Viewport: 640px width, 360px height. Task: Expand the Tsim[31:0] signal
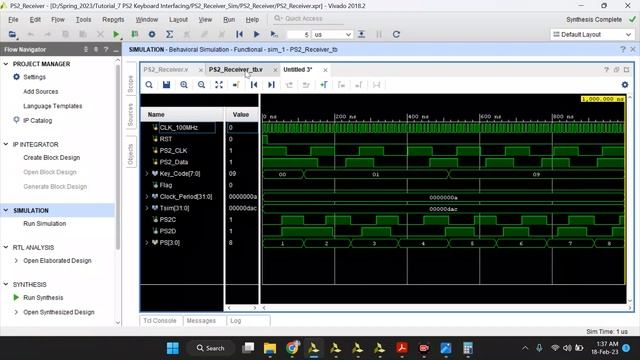(147, 208)
